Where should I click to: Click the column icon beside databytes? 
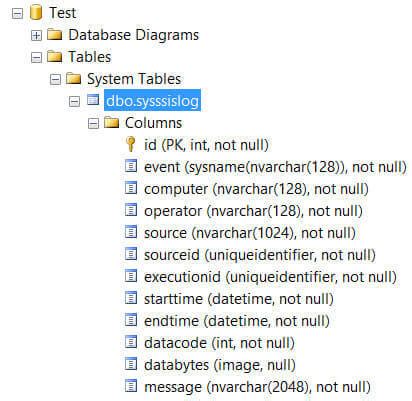click(x=131, y=364)
